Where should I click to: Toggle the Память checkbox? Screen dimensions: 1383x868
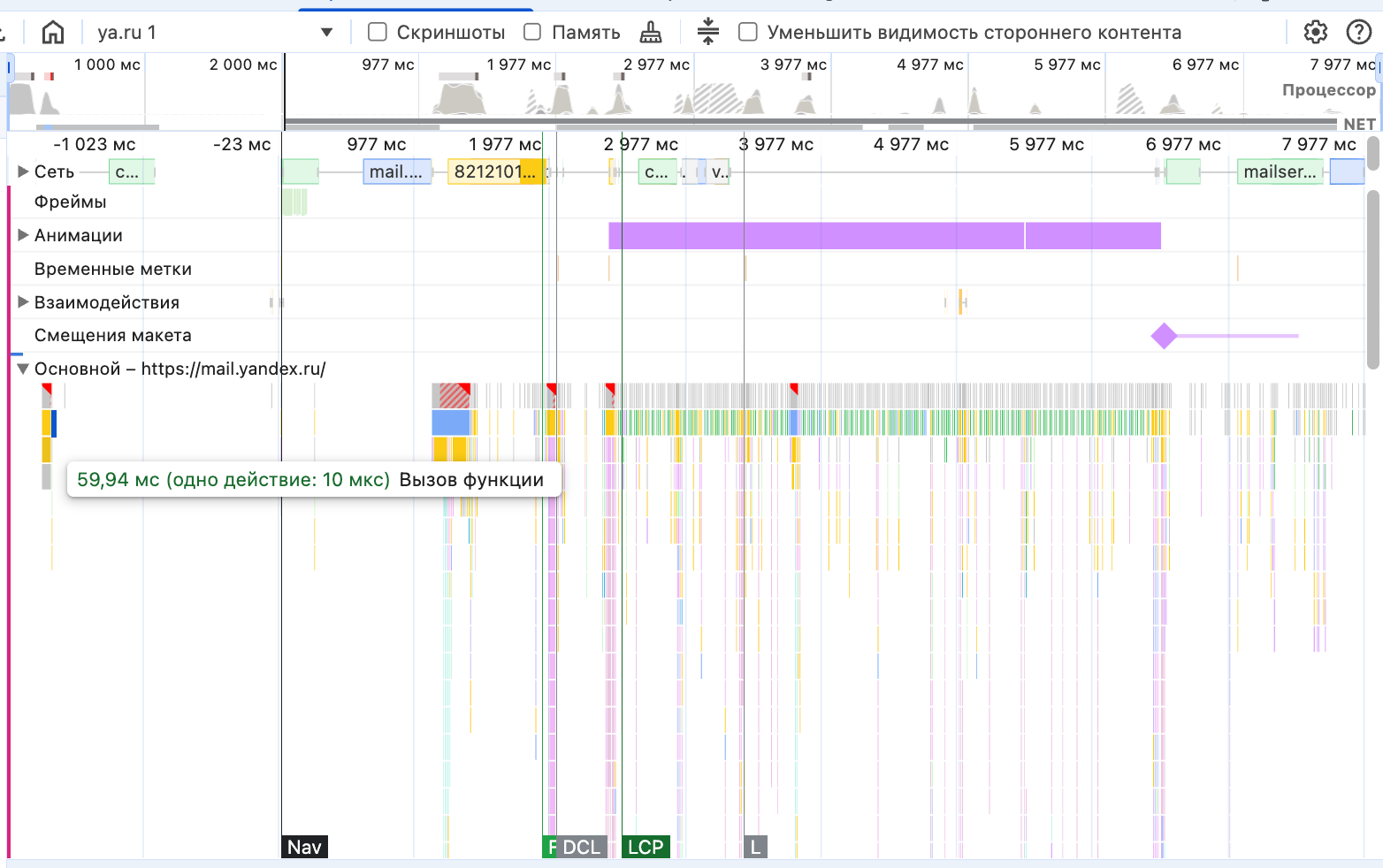(x=532, y=33)
